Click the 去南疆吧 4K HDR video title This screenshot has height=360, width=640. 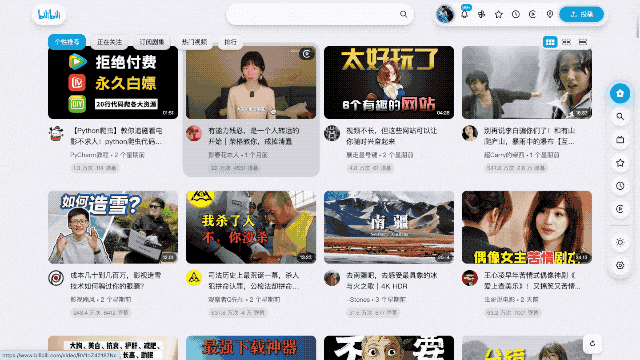tap(392, 281)
